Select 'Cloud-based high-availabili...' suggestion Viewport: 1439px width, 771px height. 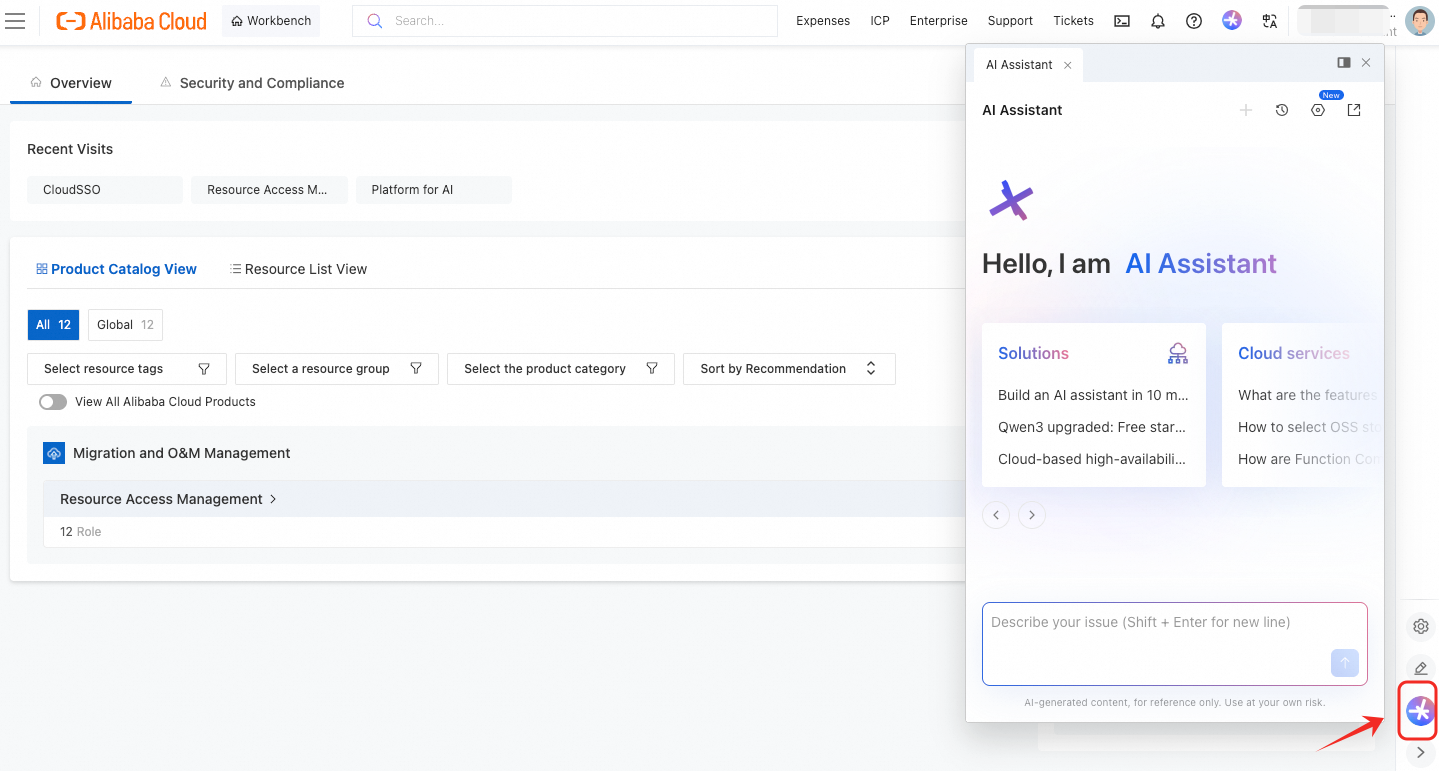tap(1093, 459)
